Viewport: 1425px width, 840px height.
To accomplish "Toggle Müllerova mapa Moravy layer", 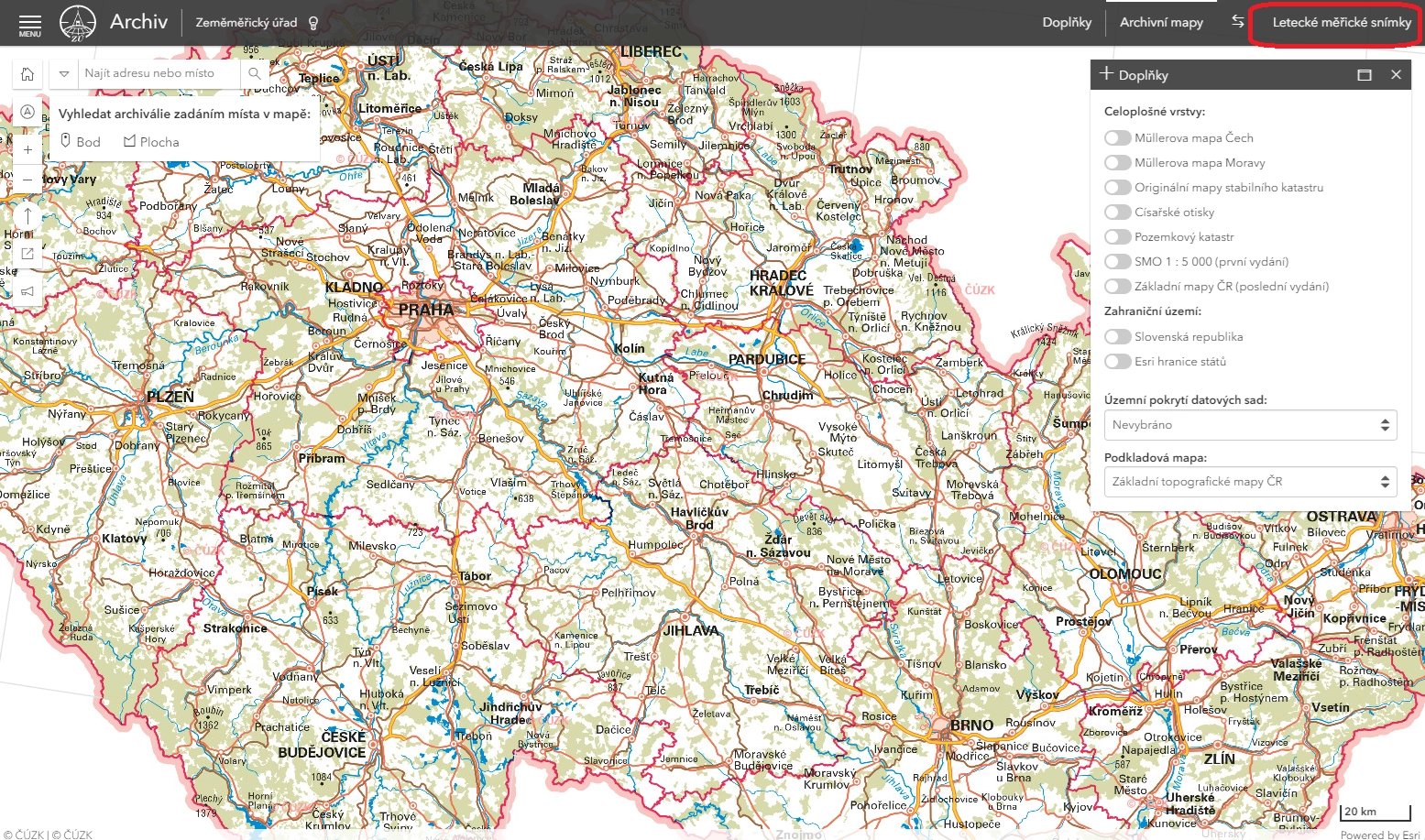I will [1117, 162].
